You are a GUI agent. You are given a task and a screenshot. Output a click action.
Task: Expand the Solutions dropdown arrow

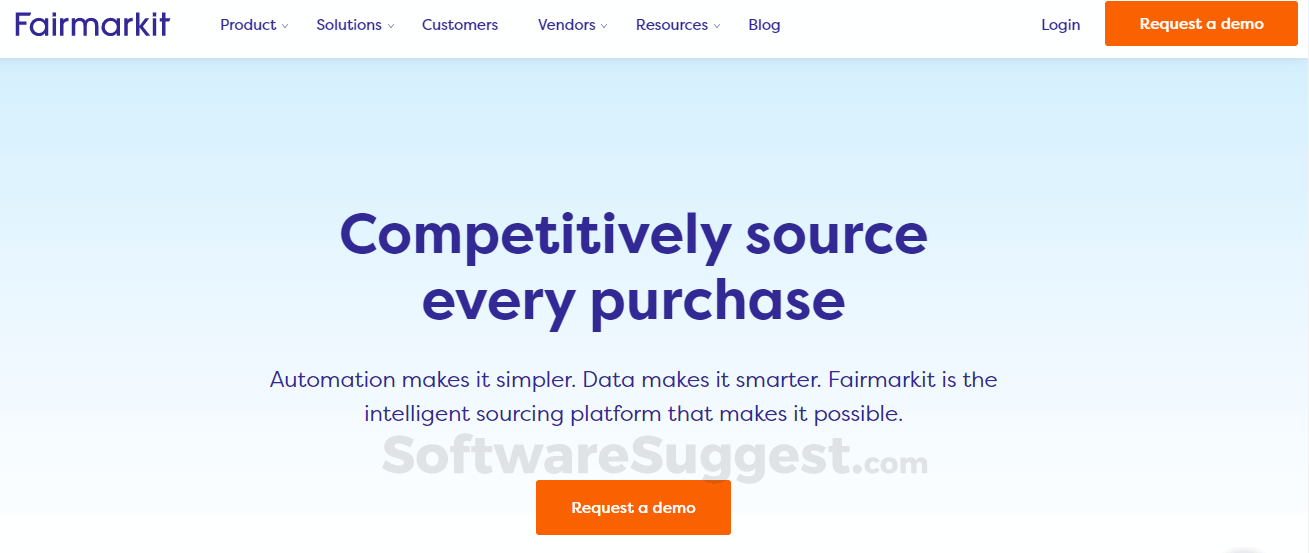pyautogui.click(x=391, y=27)
